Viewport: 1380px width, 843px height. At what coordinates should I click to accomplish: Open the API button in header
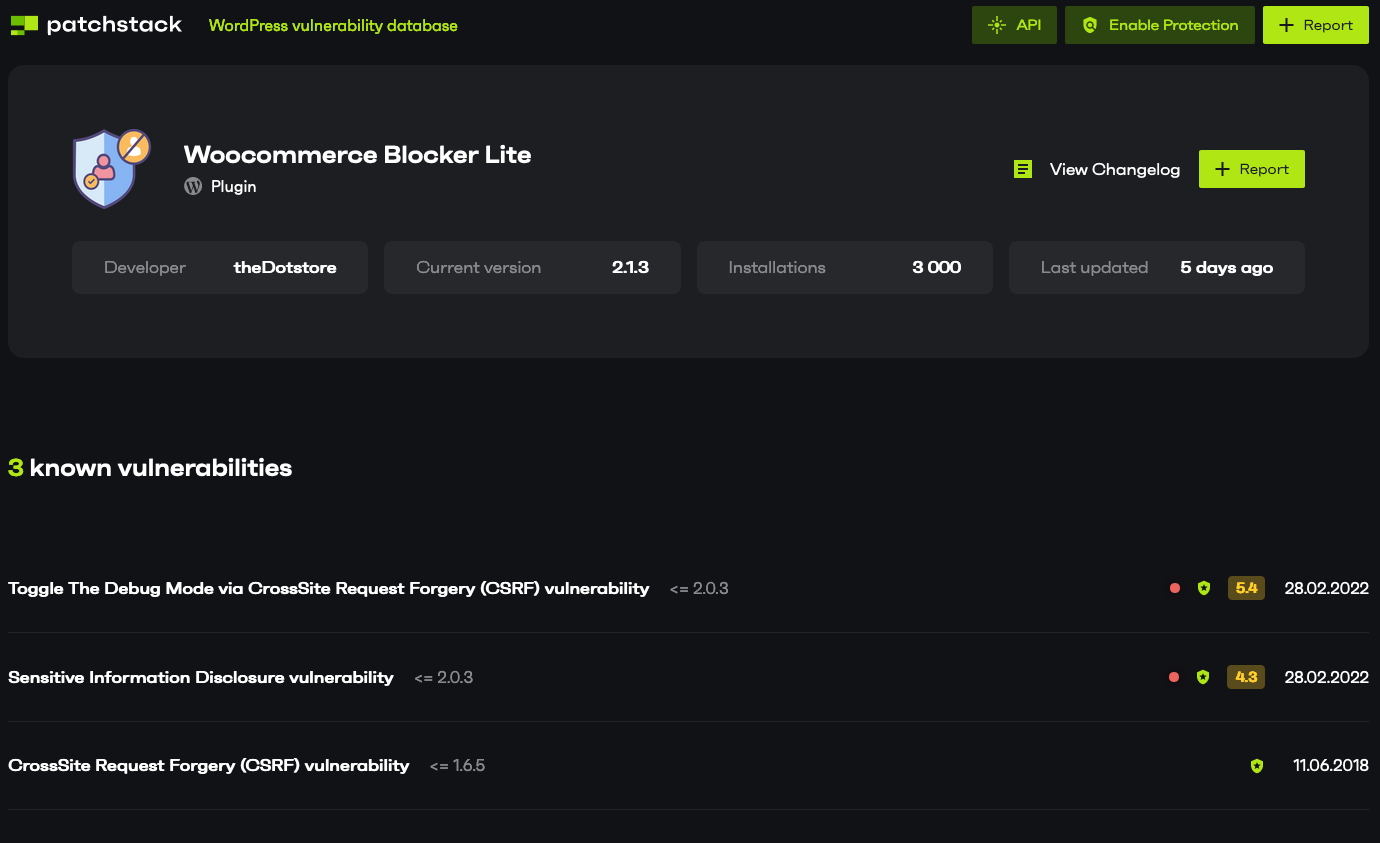(1014, 25)
